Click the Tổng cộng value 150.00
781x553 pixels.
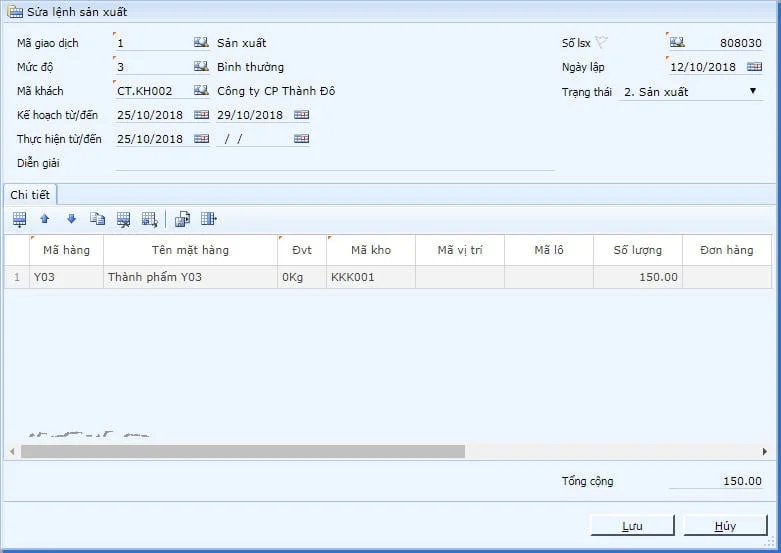(x=742, y=481)
